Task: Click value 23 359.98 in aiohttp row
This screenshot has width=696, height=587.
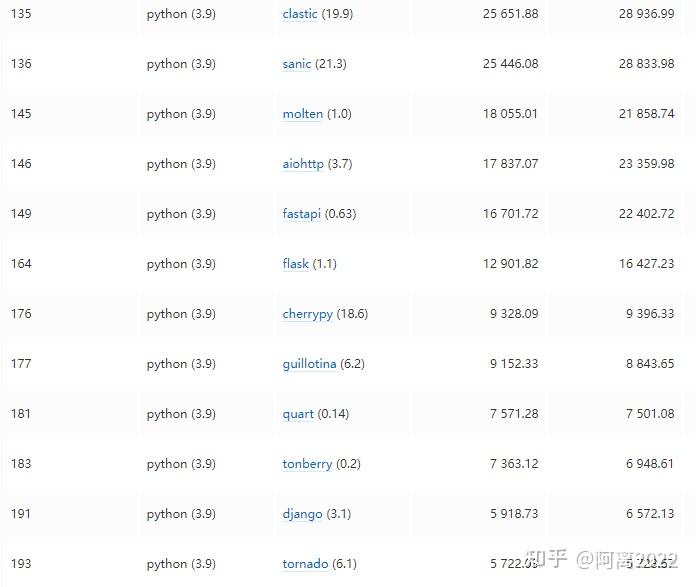Action: point(646,164)
